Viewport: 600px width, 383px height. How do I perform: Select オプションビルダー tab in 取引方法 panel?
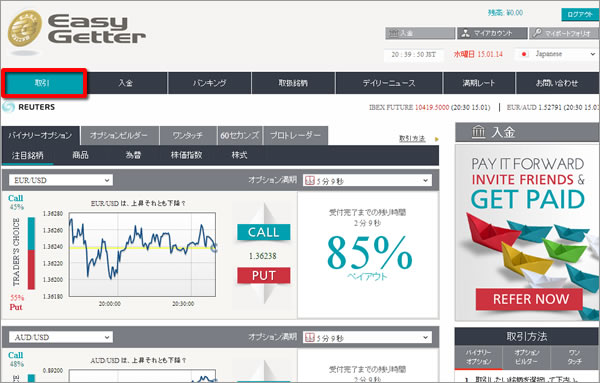527,357
